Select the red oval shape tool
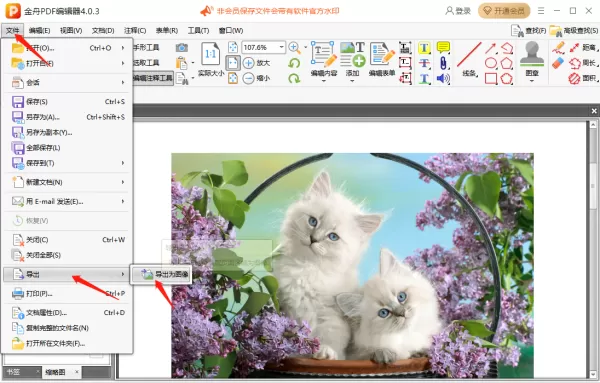The height and width of the screenshot is (383, 600). (x=491, y=63)
